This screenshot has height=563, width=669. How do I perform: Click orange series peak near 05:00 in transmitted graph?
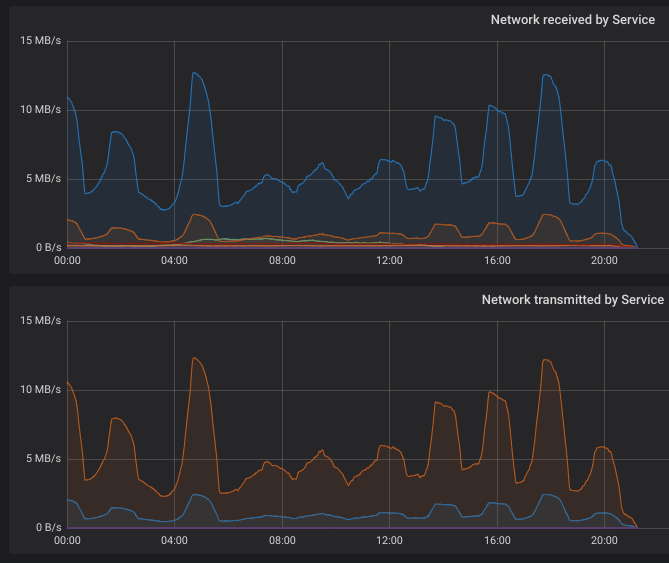coord(195,358)
